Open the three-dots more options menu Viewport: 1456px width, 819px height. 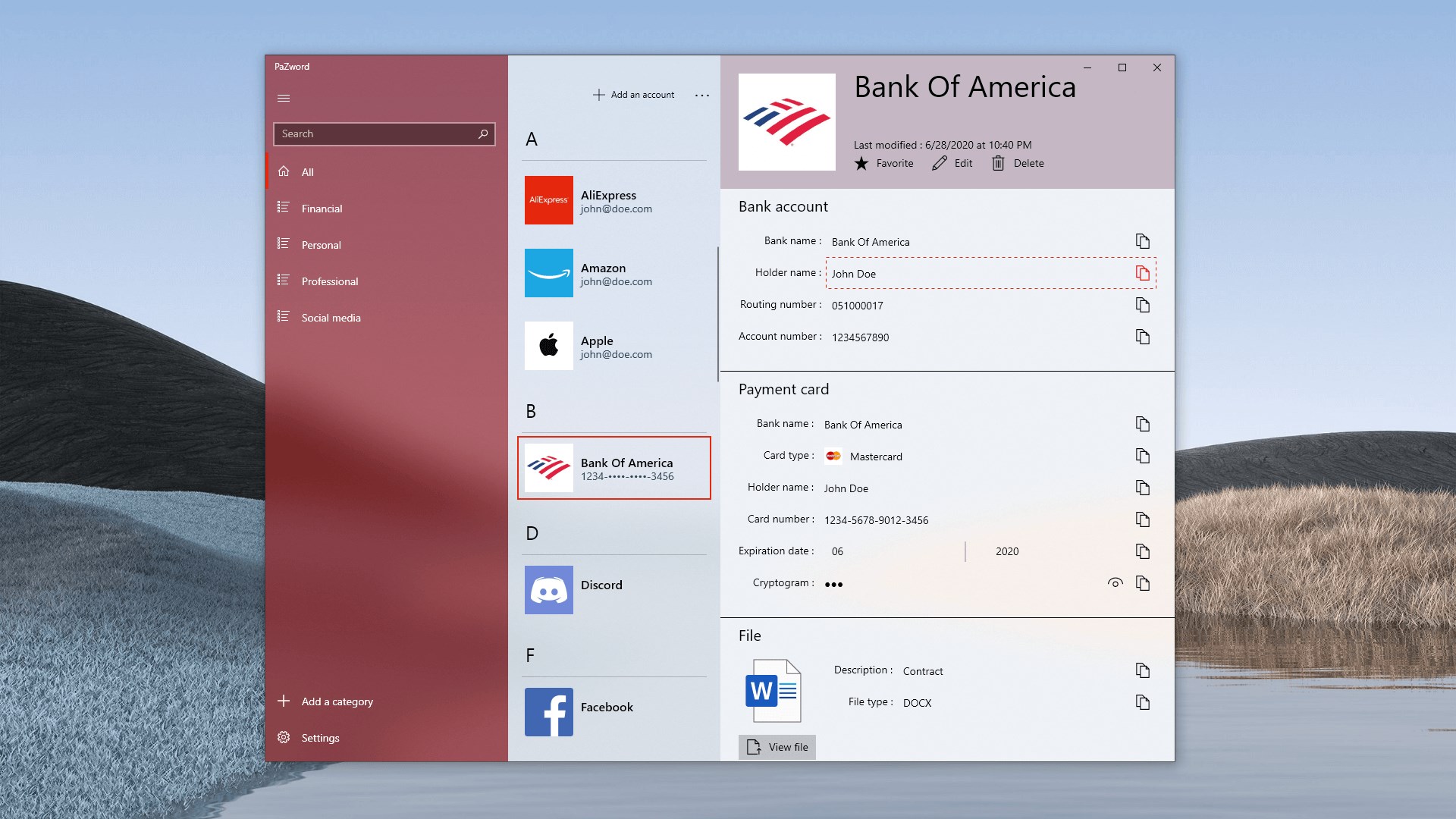(702, 96)
